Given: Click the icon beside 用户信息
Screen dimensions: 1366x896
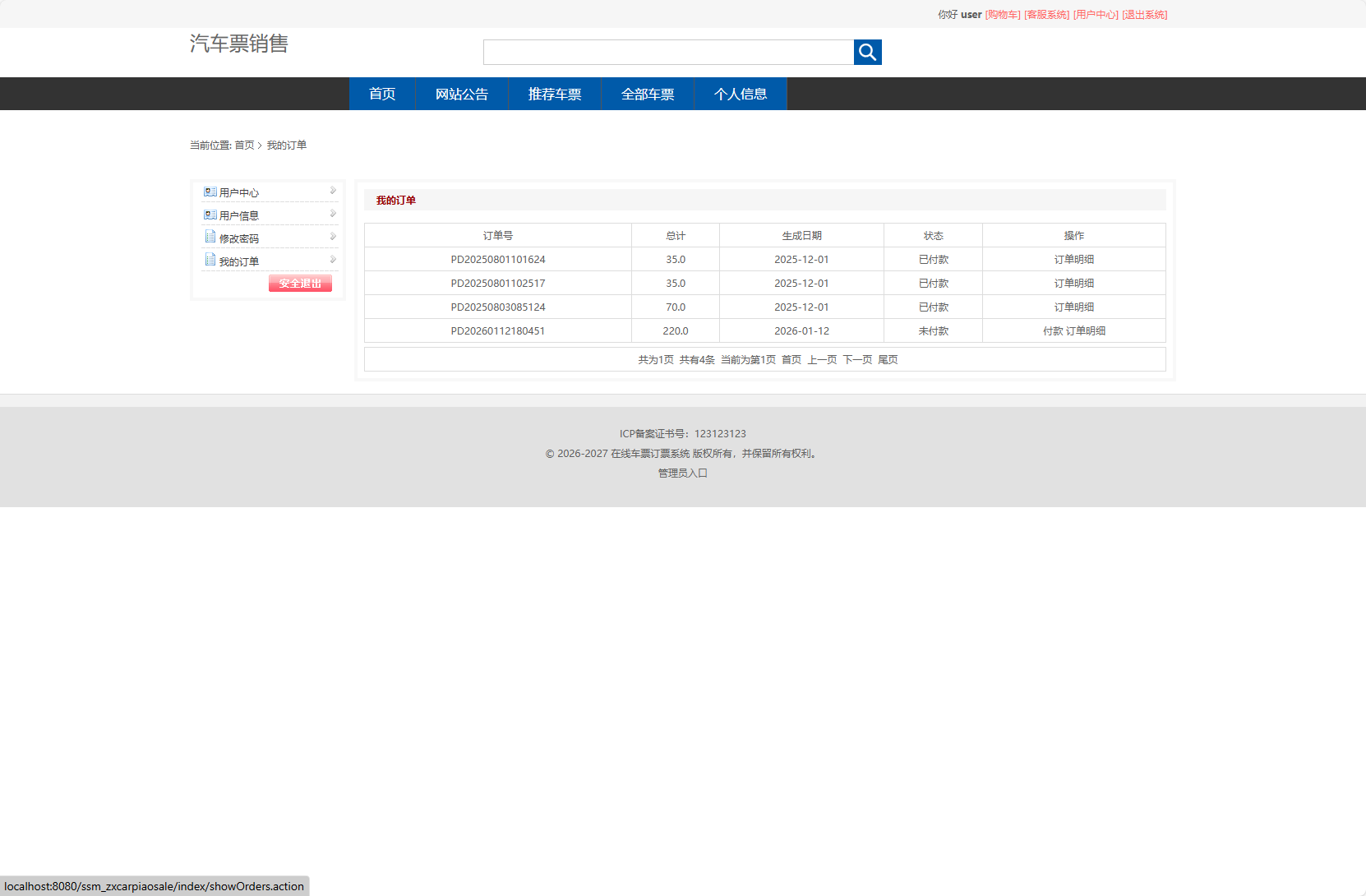Looking at the screenshot, I should 210,215.
